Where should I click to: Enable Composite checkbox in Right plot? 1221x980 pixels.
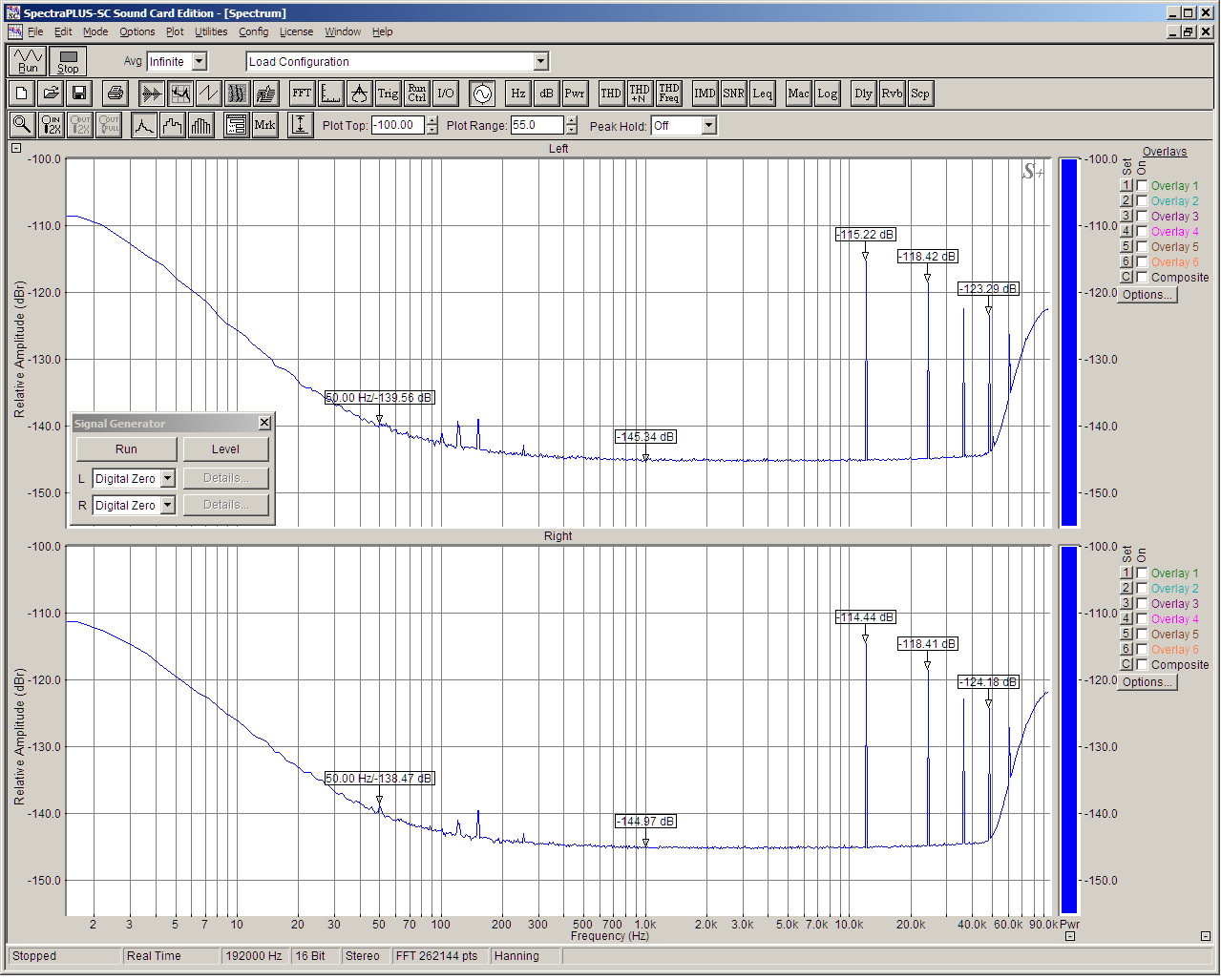click(1142, 665)
